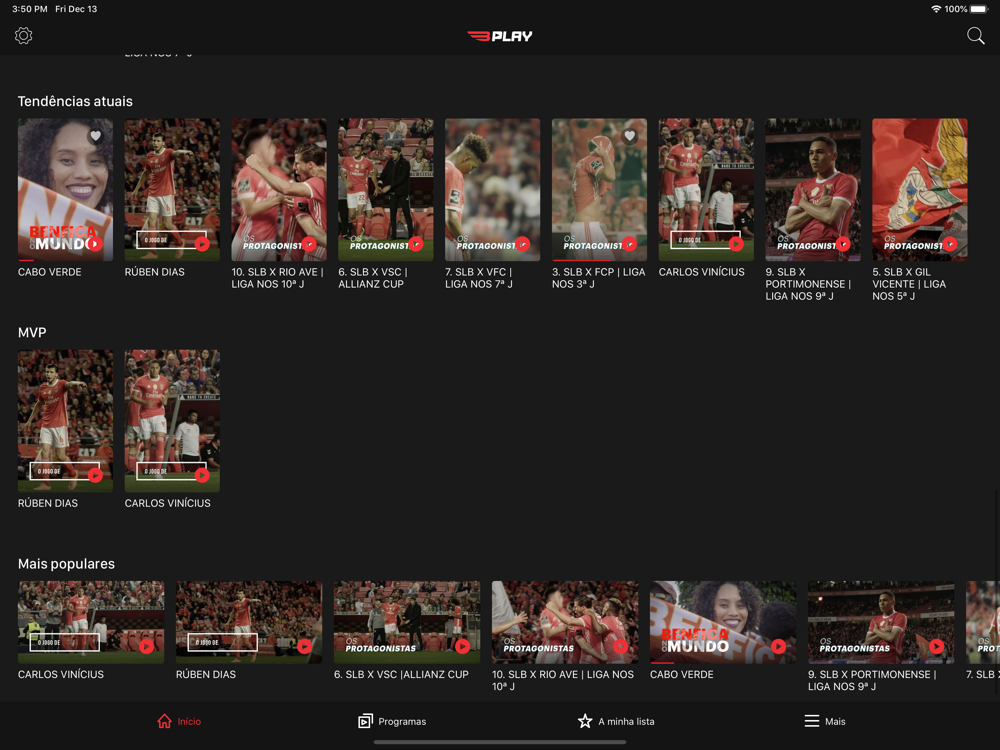Open CARLOS VINÍCIUS thumbnail in Tendências atuais

(706, 189)
